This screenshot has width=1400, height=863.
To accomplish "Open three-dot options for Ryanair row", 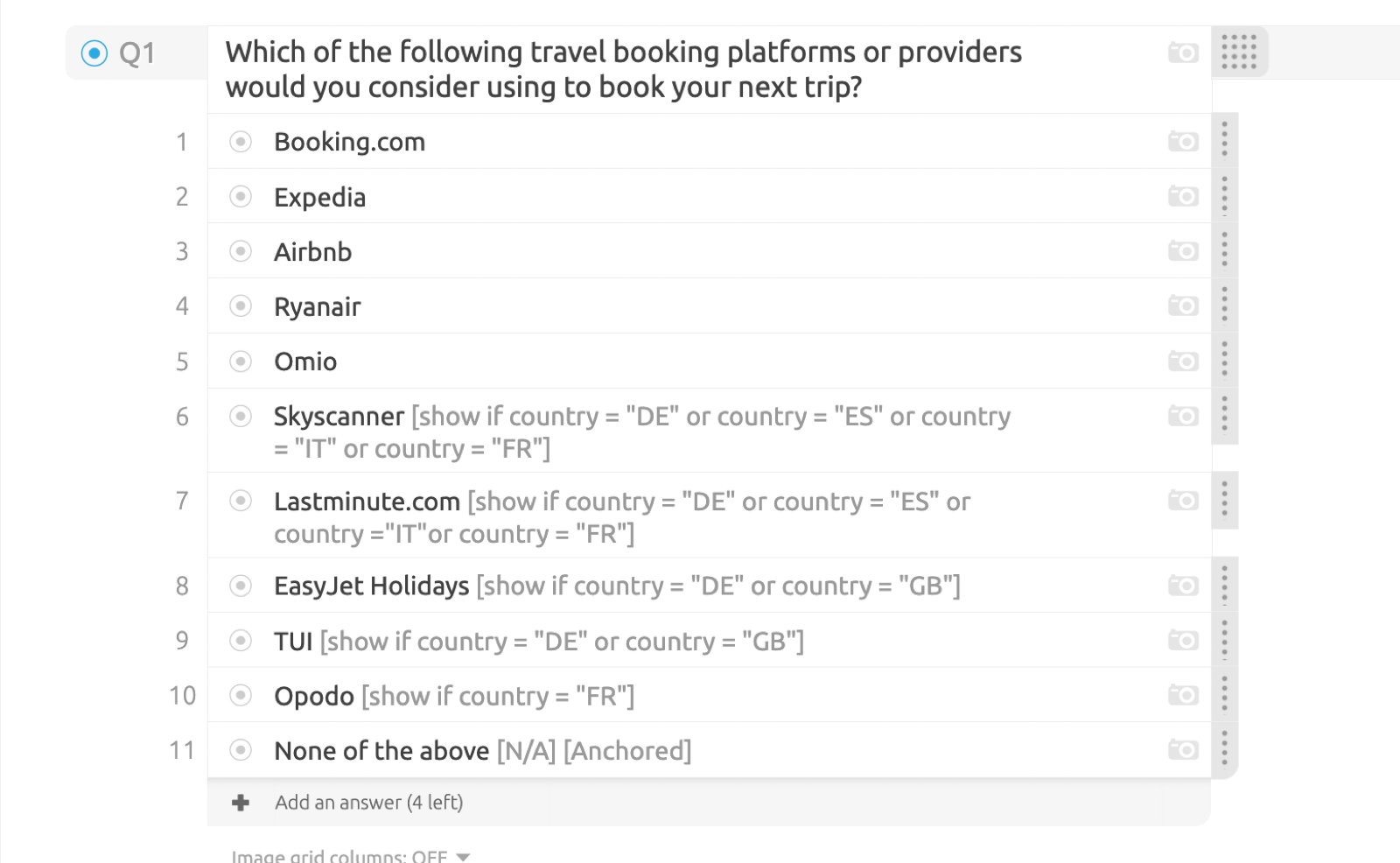I will [1224, 305].
